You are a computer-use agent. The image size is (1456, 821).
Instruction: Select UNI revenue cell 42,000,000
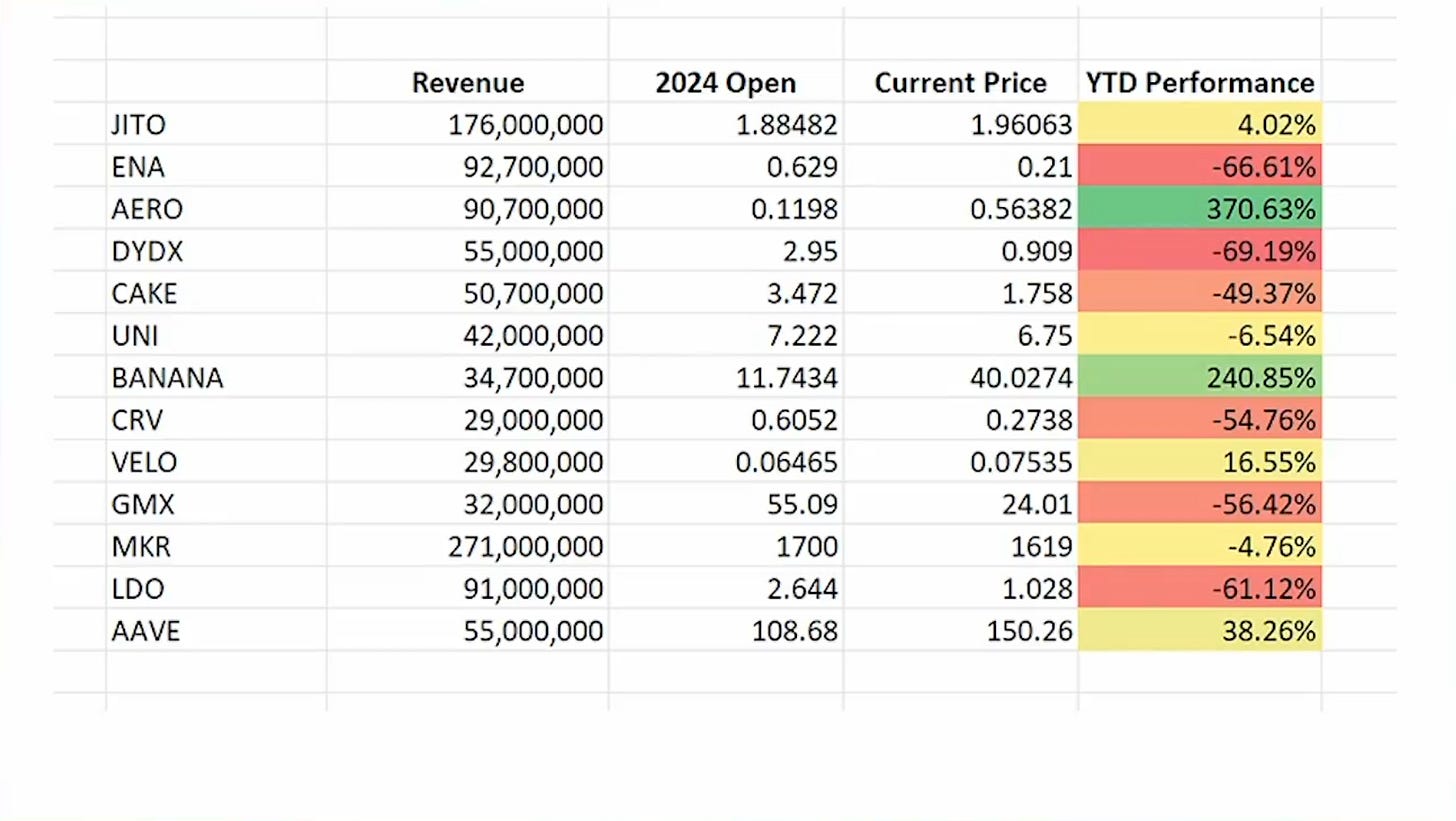467,335
